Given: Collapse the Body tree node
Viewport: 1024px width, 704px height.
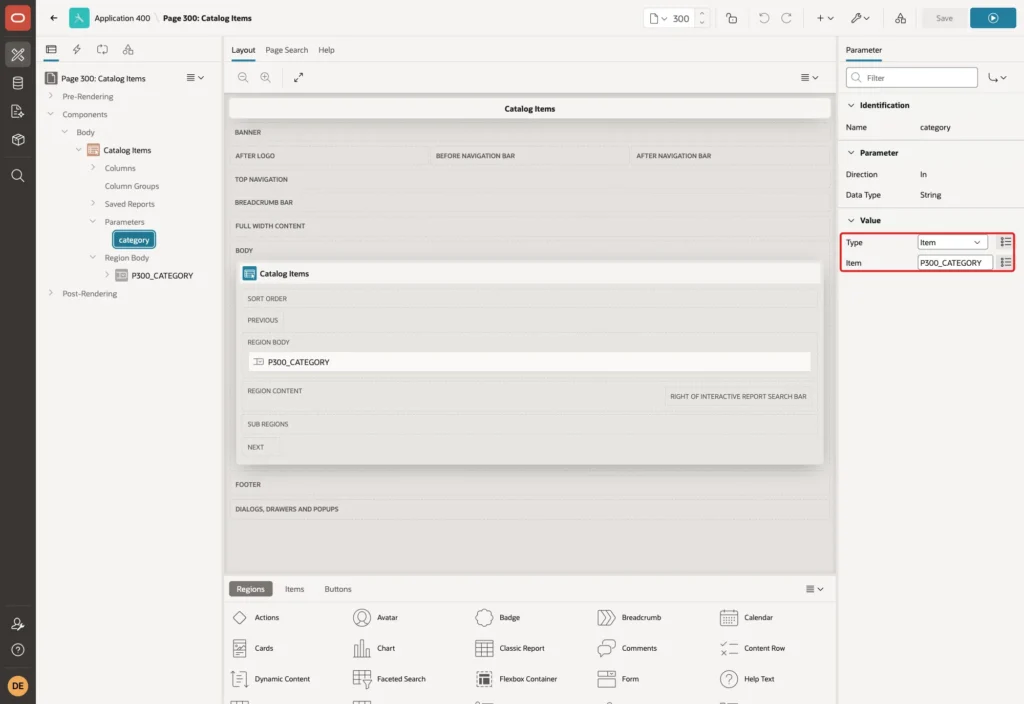Looking at the screenshot, I should coord(65,132).
